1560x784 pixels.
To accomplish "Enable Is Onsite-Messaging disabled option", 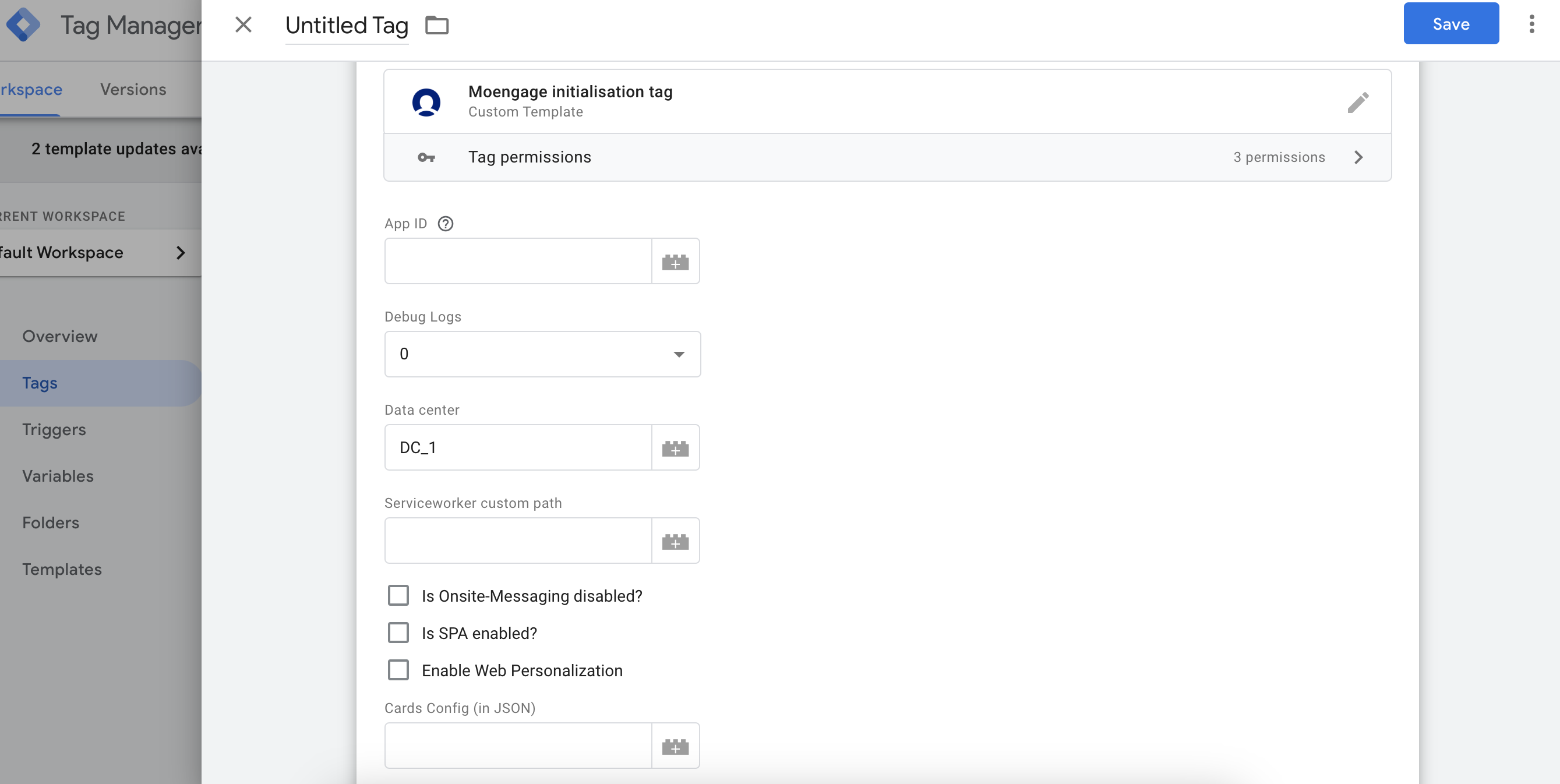I will click(398, 595).
